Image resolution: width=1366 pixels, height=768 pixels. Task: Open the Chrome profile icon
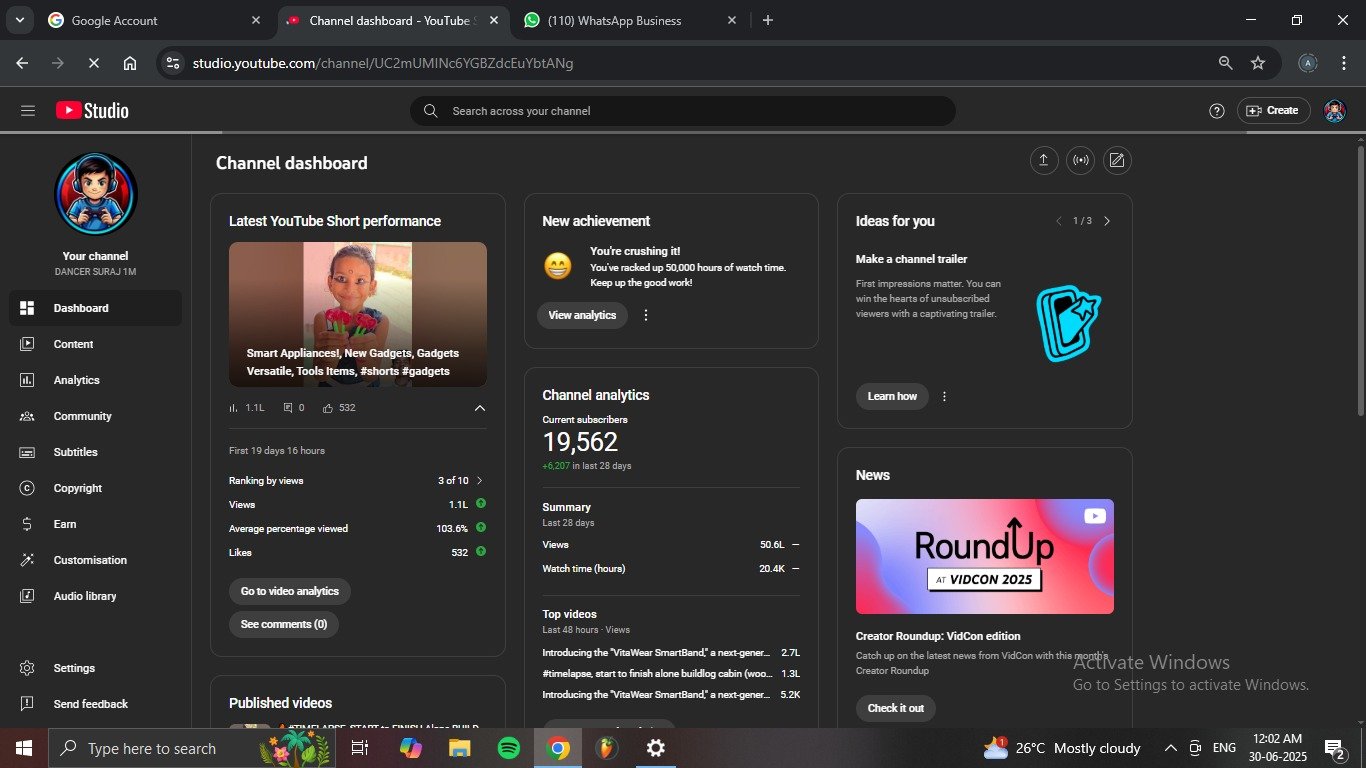click(x=1308, y=63)
